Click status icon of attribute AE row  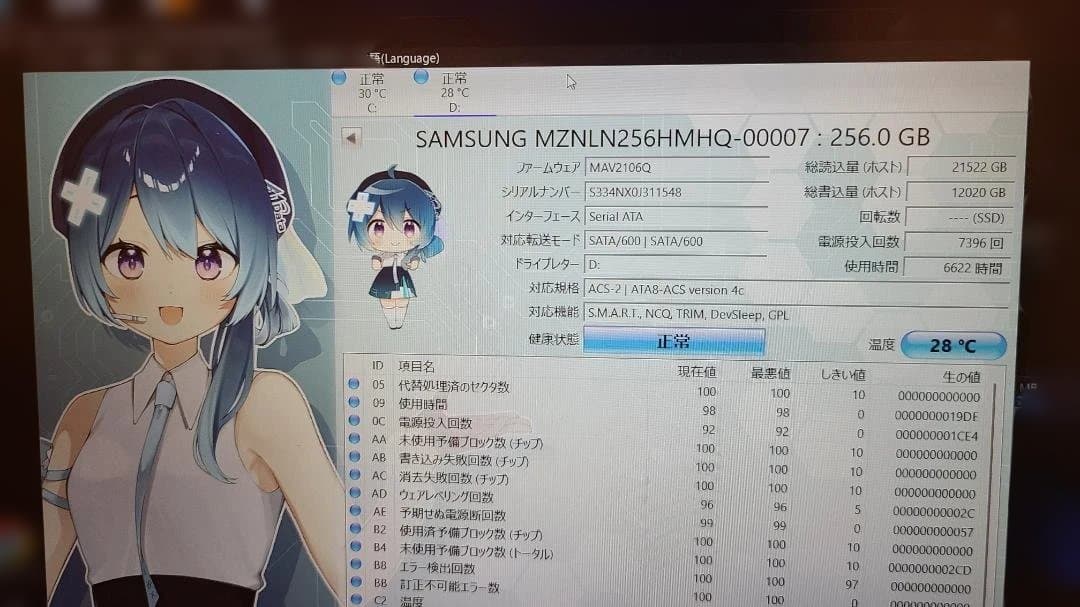(x=355, y=511)
